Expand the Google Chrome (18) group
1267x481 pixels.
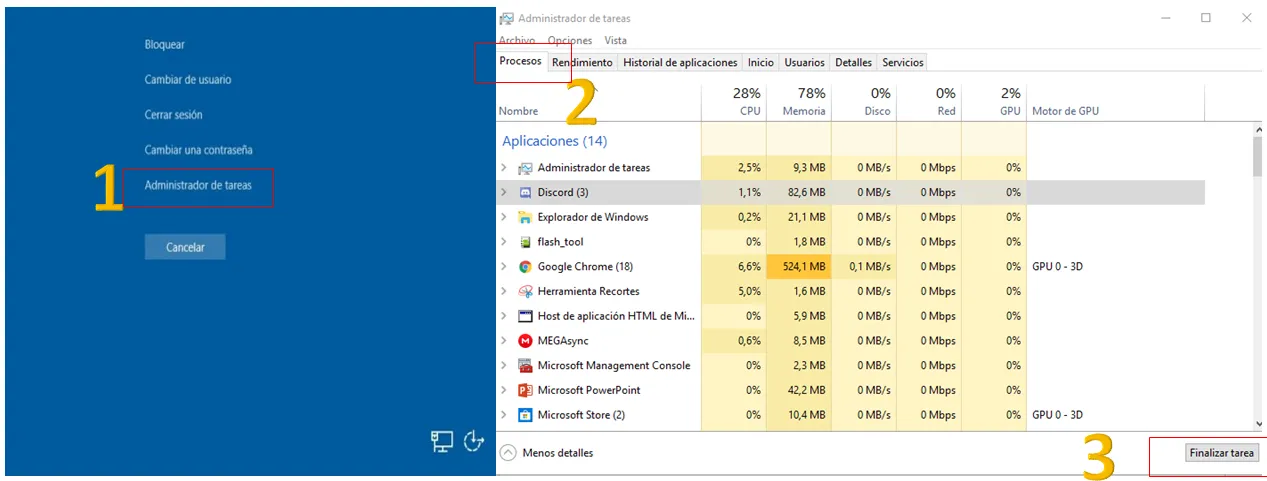[x=504, y=267]
